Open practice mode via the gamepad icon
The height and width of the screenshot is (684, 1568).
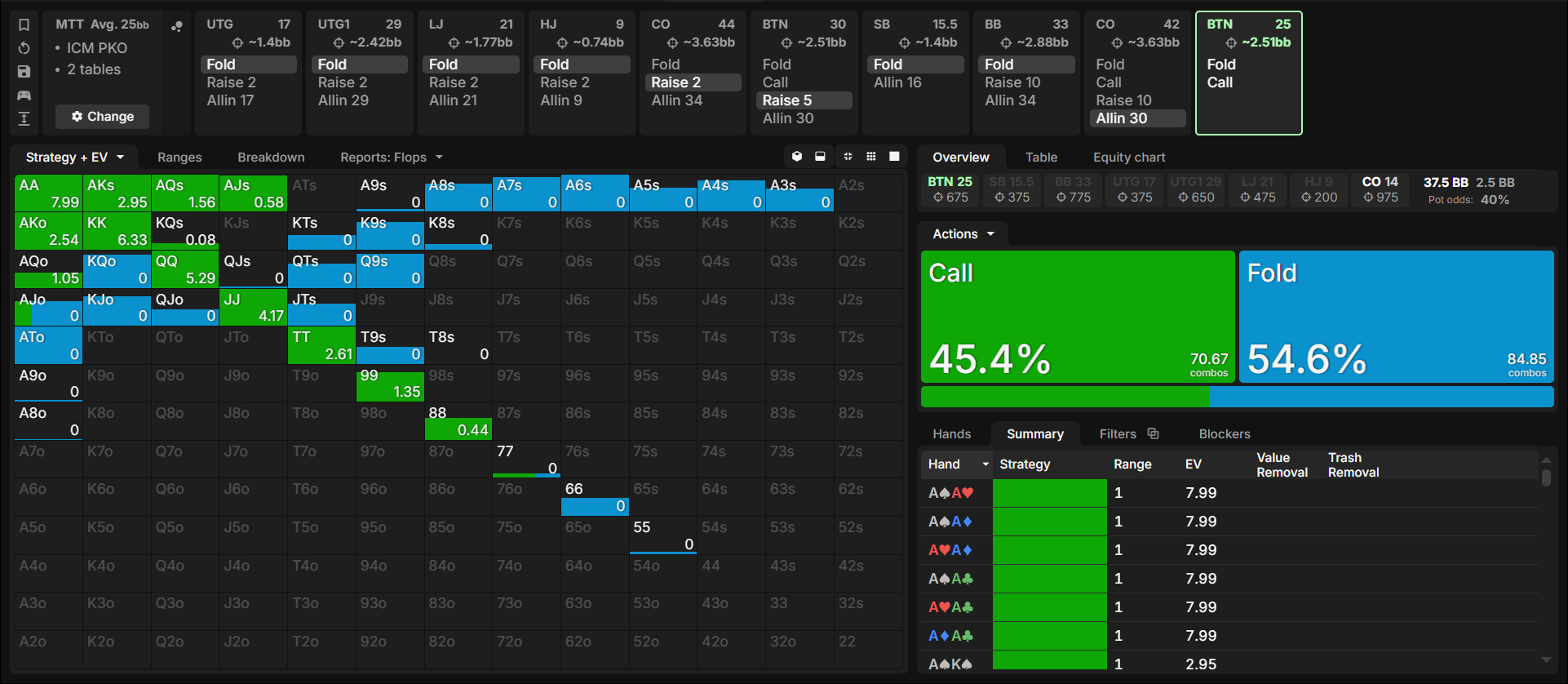pos(24,95)
